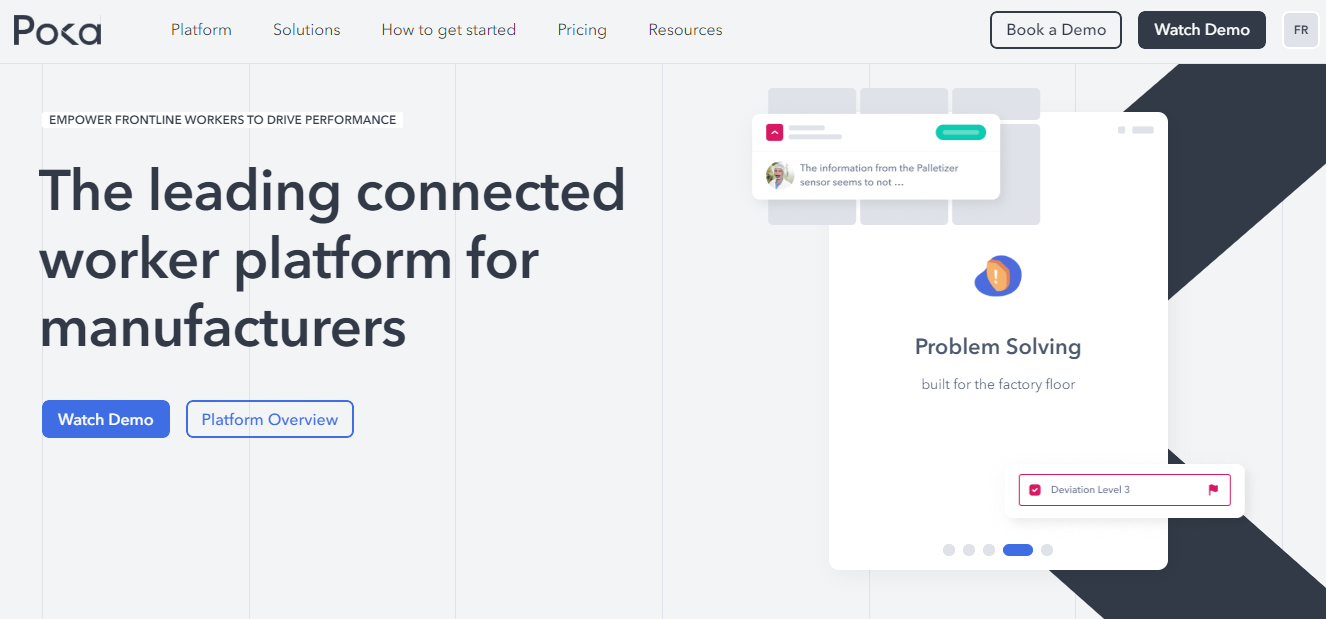The width and height of the screenshot is (1326, 619).
Task: Go to How to get started
Action: tap(449, 30)
